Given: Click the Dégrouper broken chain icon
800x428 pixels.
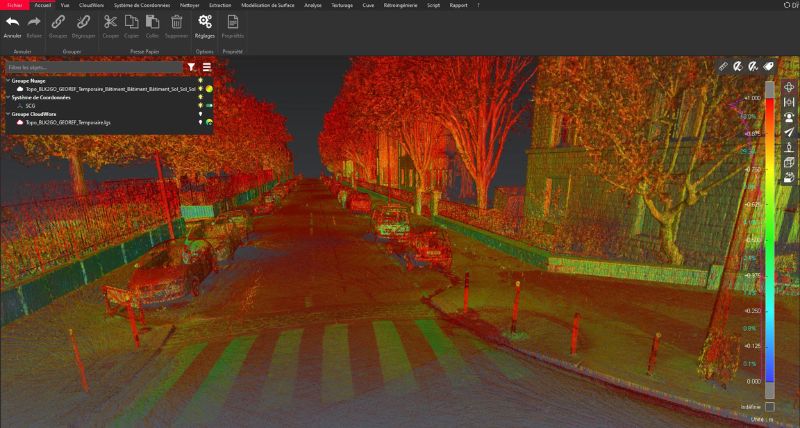Looking at the screenshot, I should click(x=83, y=22).
